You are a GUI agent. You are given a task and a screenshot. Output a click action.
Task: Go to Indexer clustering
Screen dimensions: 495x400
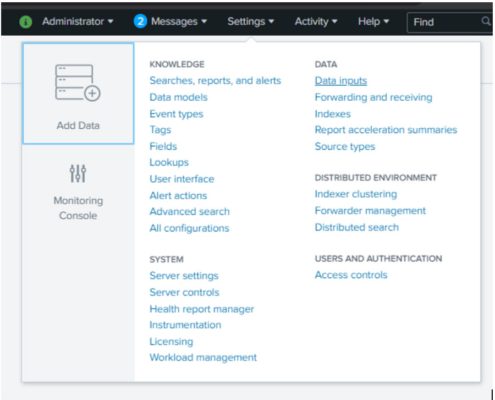[356, 194]
